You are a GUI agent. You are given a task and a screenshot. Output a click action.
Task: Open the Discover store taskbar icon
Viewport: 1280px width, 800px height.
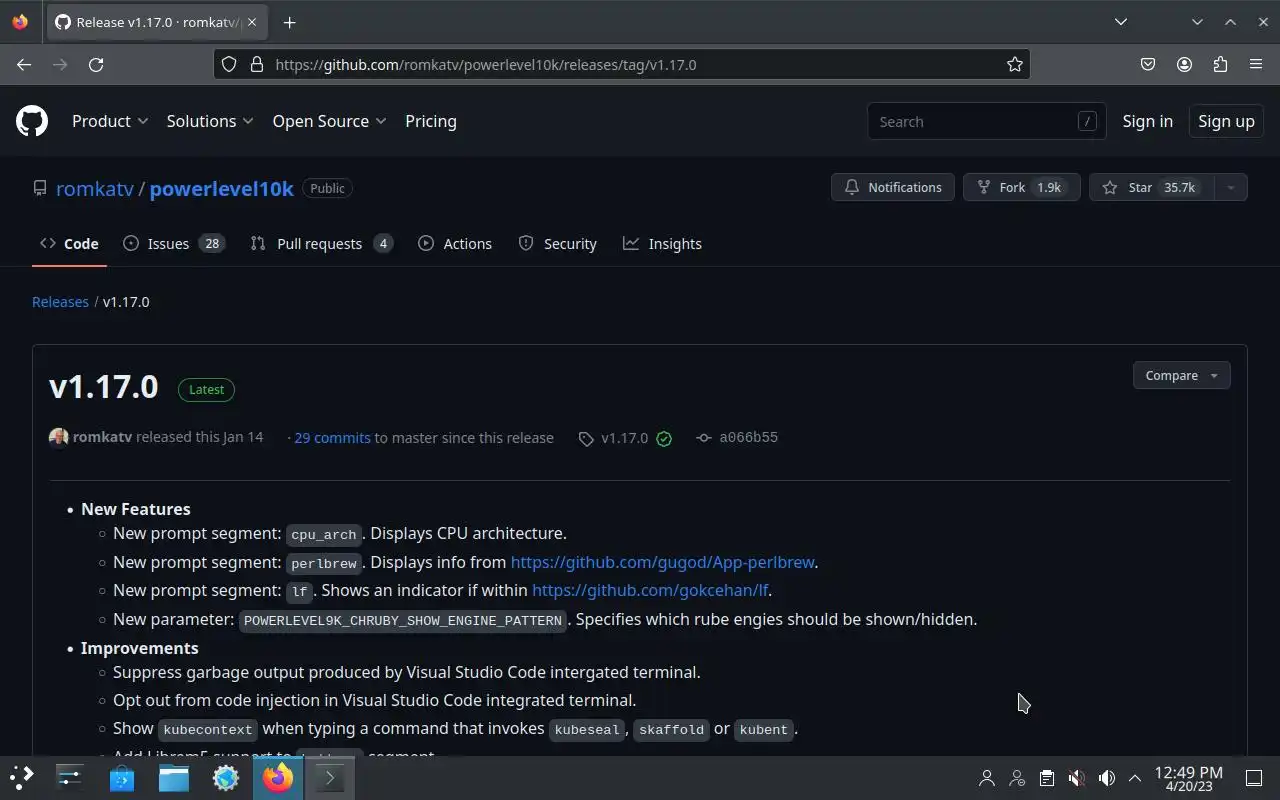[x=122, y=777]
